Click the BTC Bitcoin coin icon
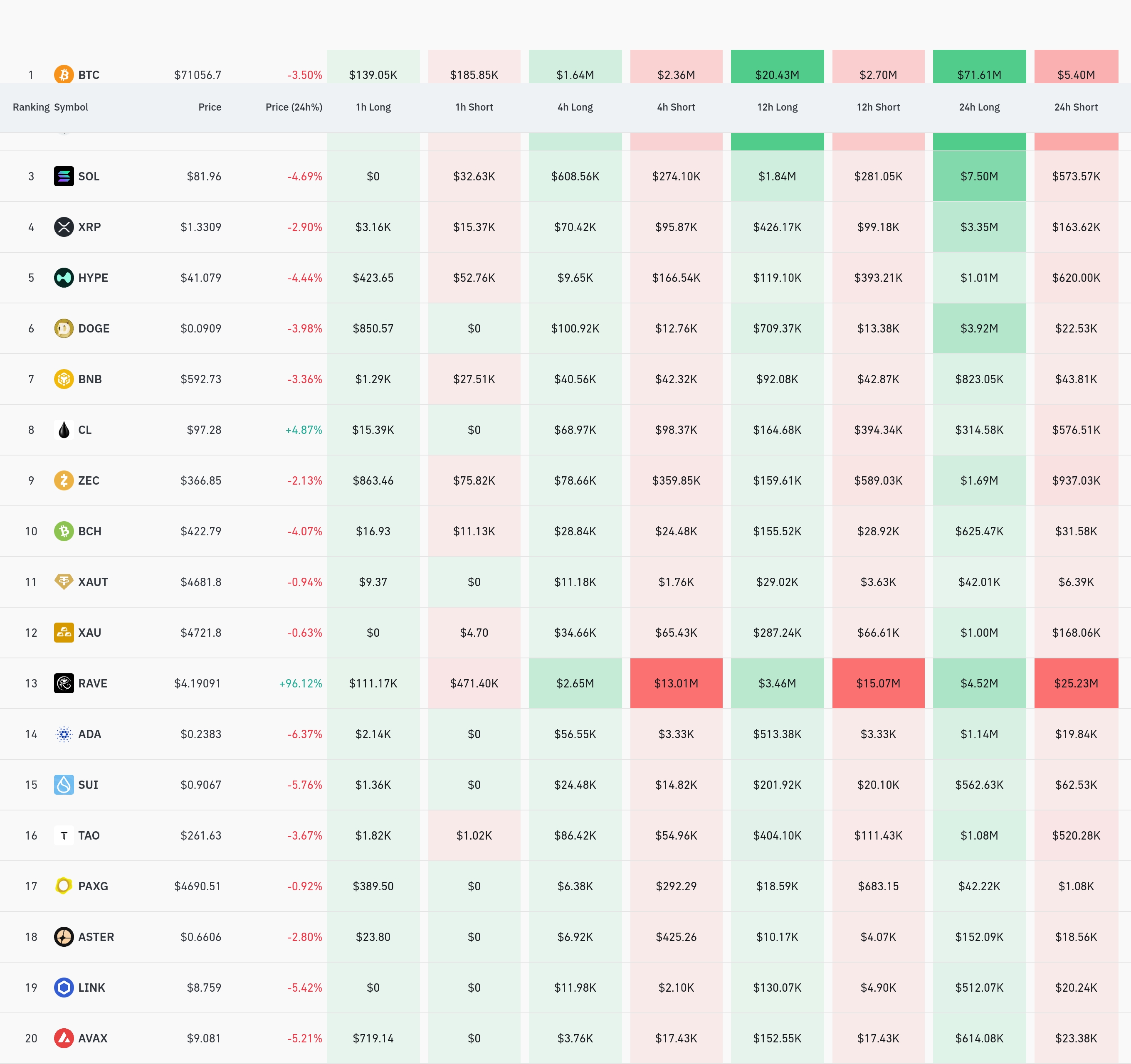 coord(64,74)
